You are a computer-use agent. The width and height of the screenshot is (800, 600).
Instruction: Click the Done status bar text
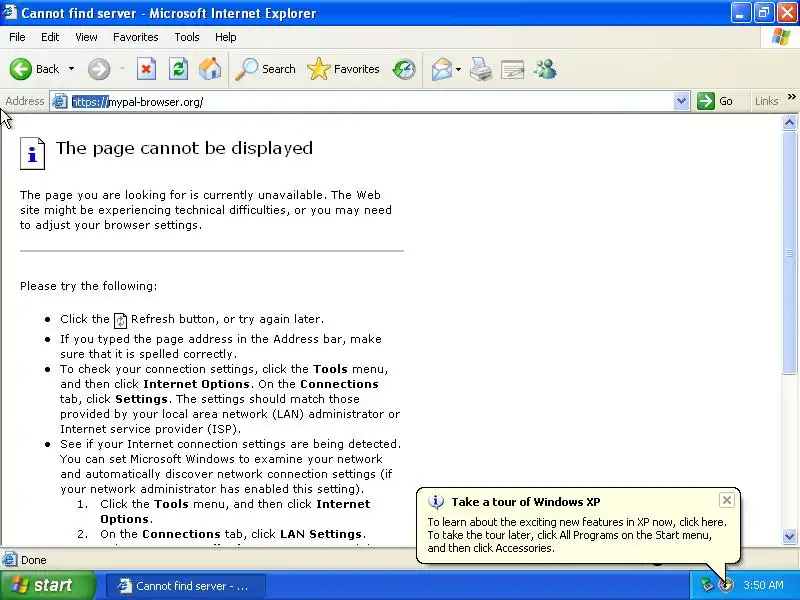tap(34, 560)
